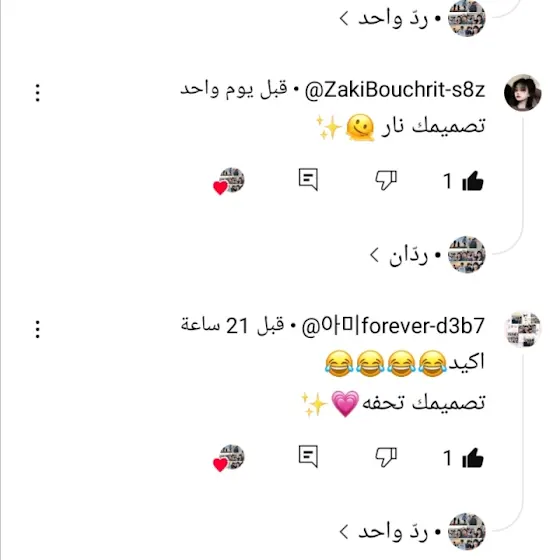The image size is (560, 560).
Task: Click creator heart on ZakiBouchrit-s8z comment
Action: (229, 181)
